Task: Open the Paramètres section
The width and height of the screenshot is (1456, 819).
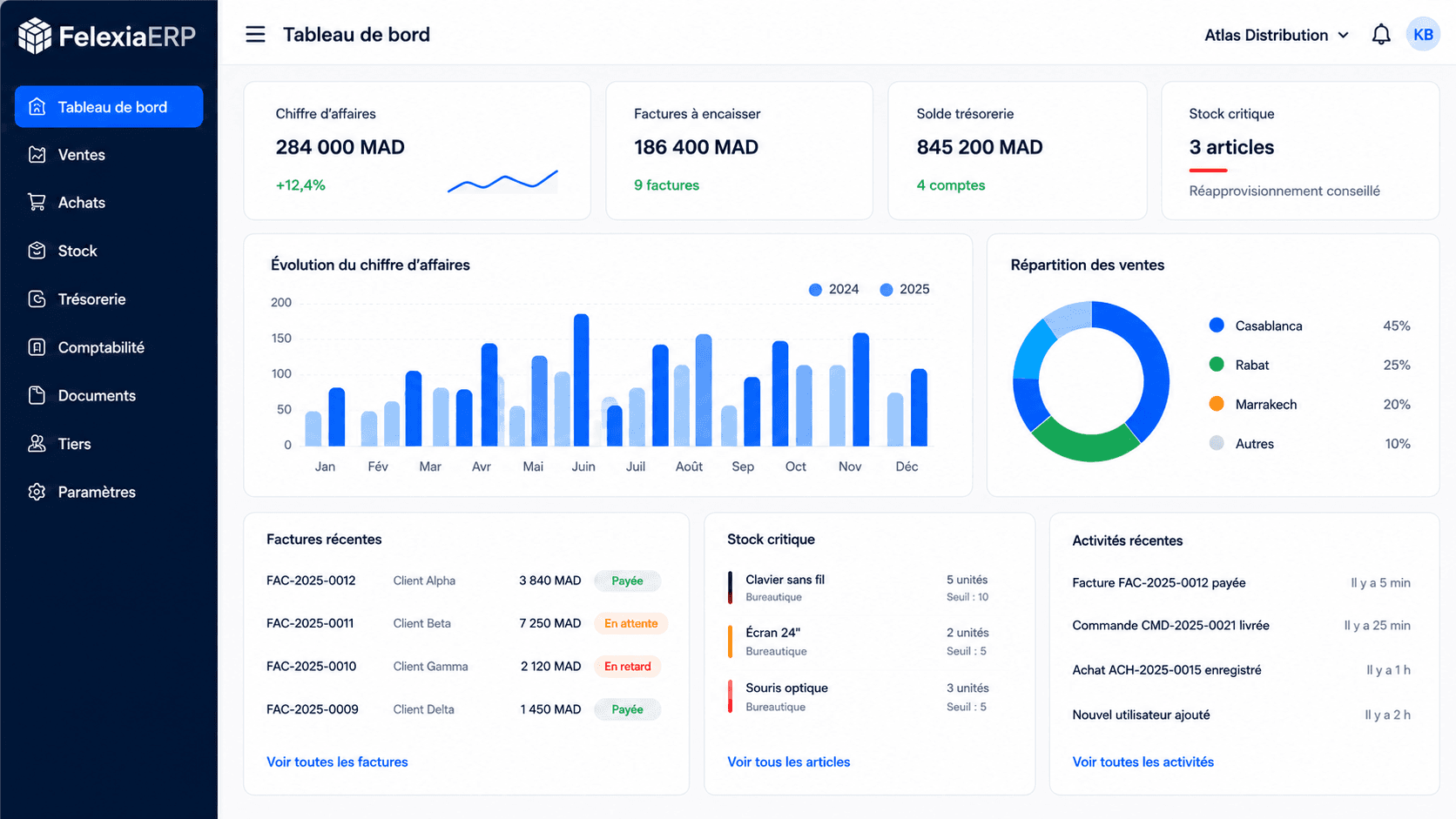Action: [x=109, y=492]
